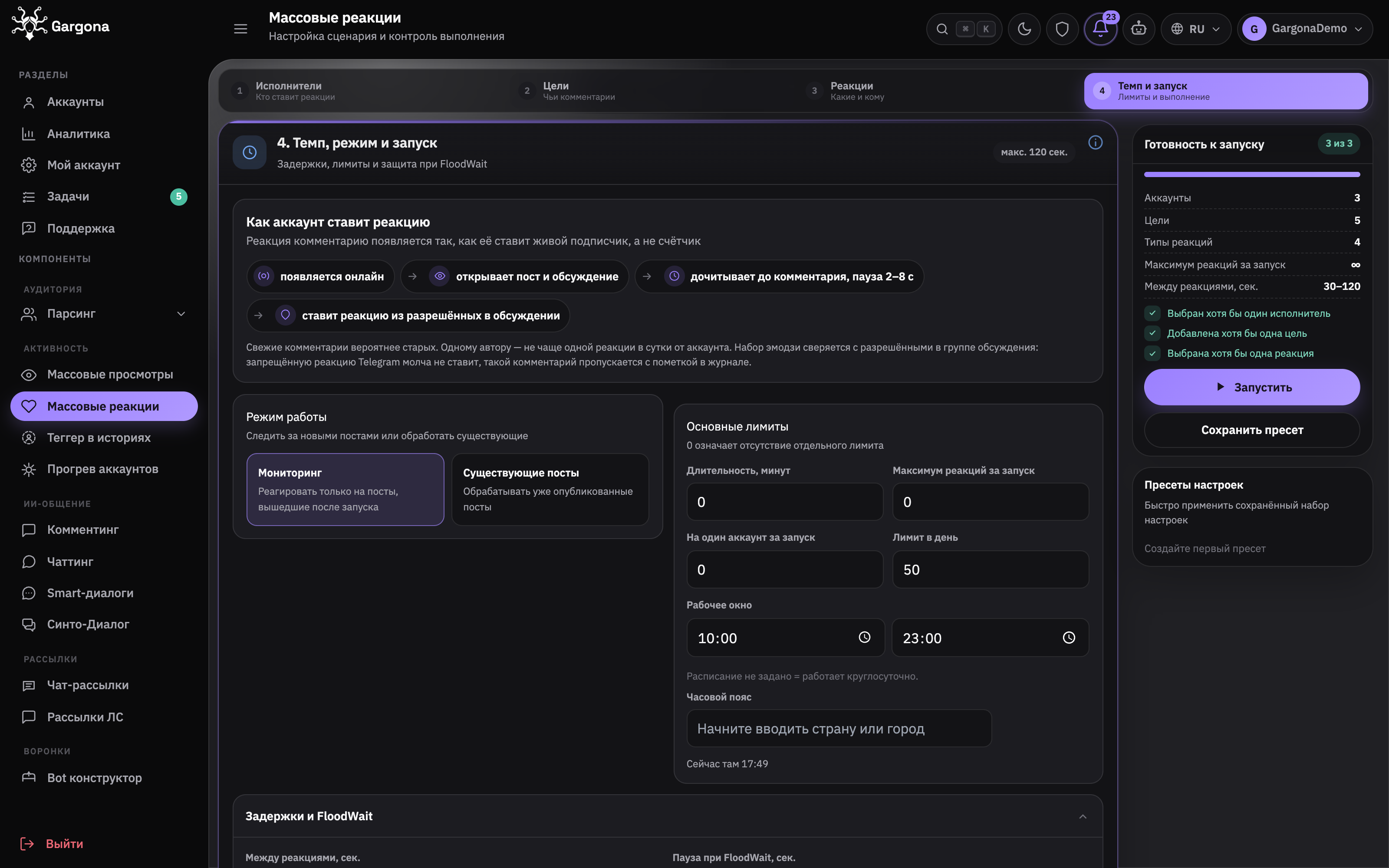Expand the Парсинг sidebar group

pyautogui.click(x=104, y=314)
